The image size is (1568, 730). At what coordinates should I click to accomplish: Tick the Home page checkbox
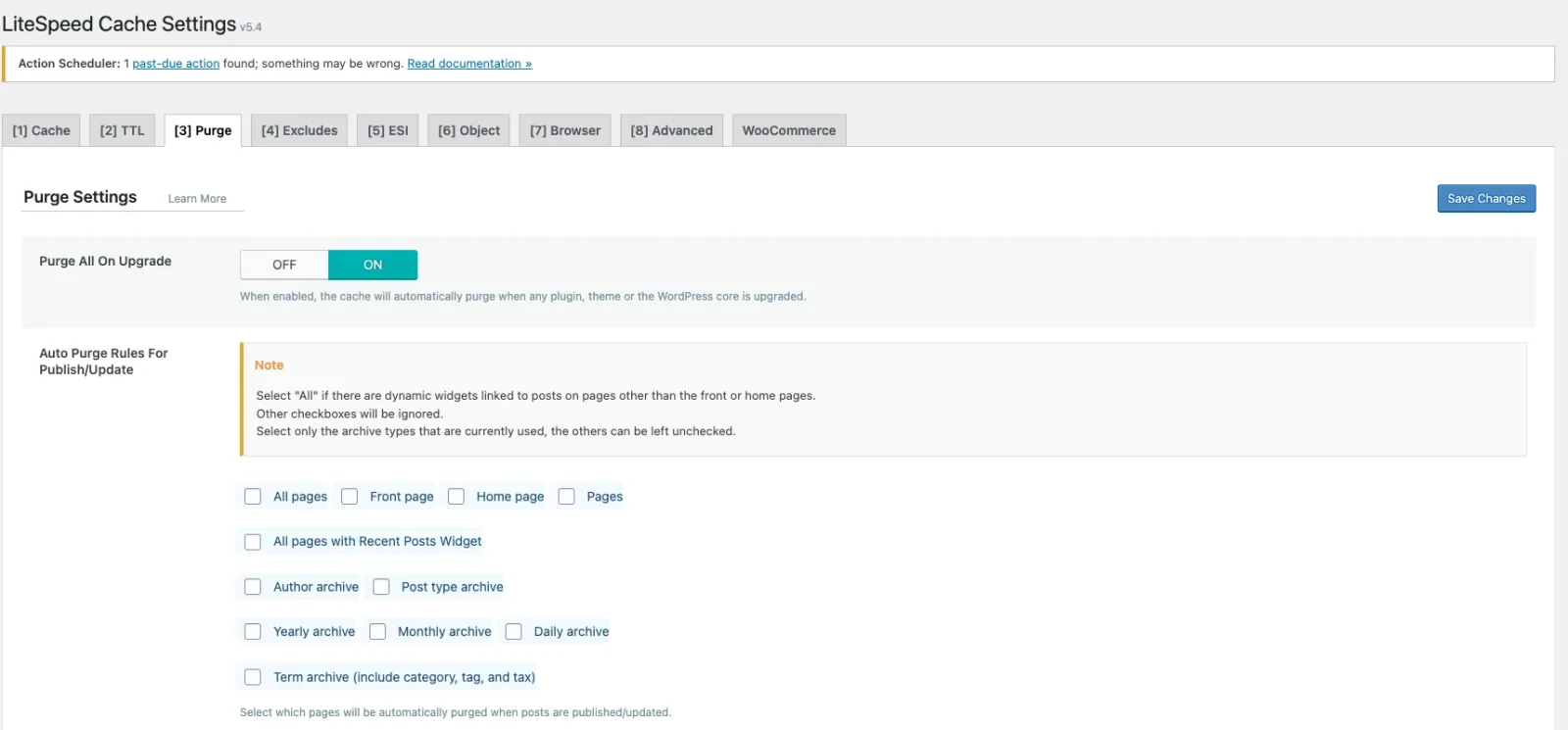click(456, 497)
